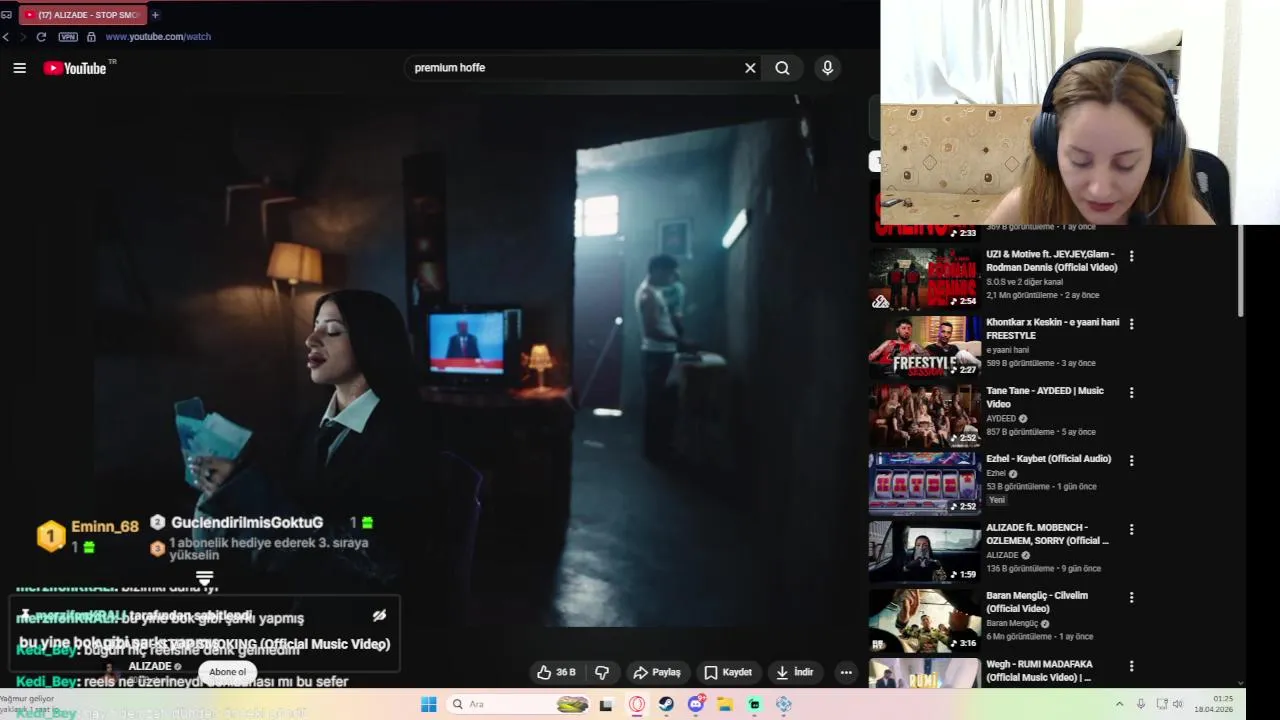The width and height of the screenshot is (1280, 720).
Task: Save the video with Kaydet
Action: (728, 672)
